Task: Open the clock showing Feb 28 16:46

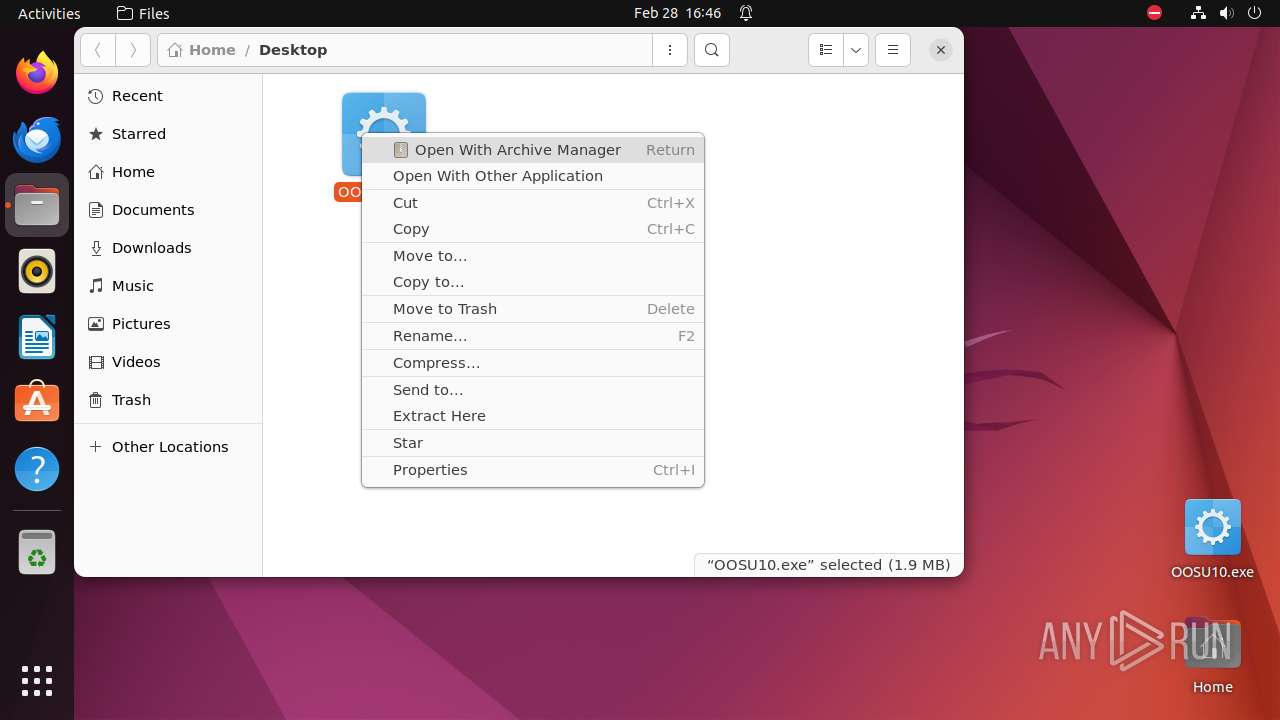Action: point(677,13)
